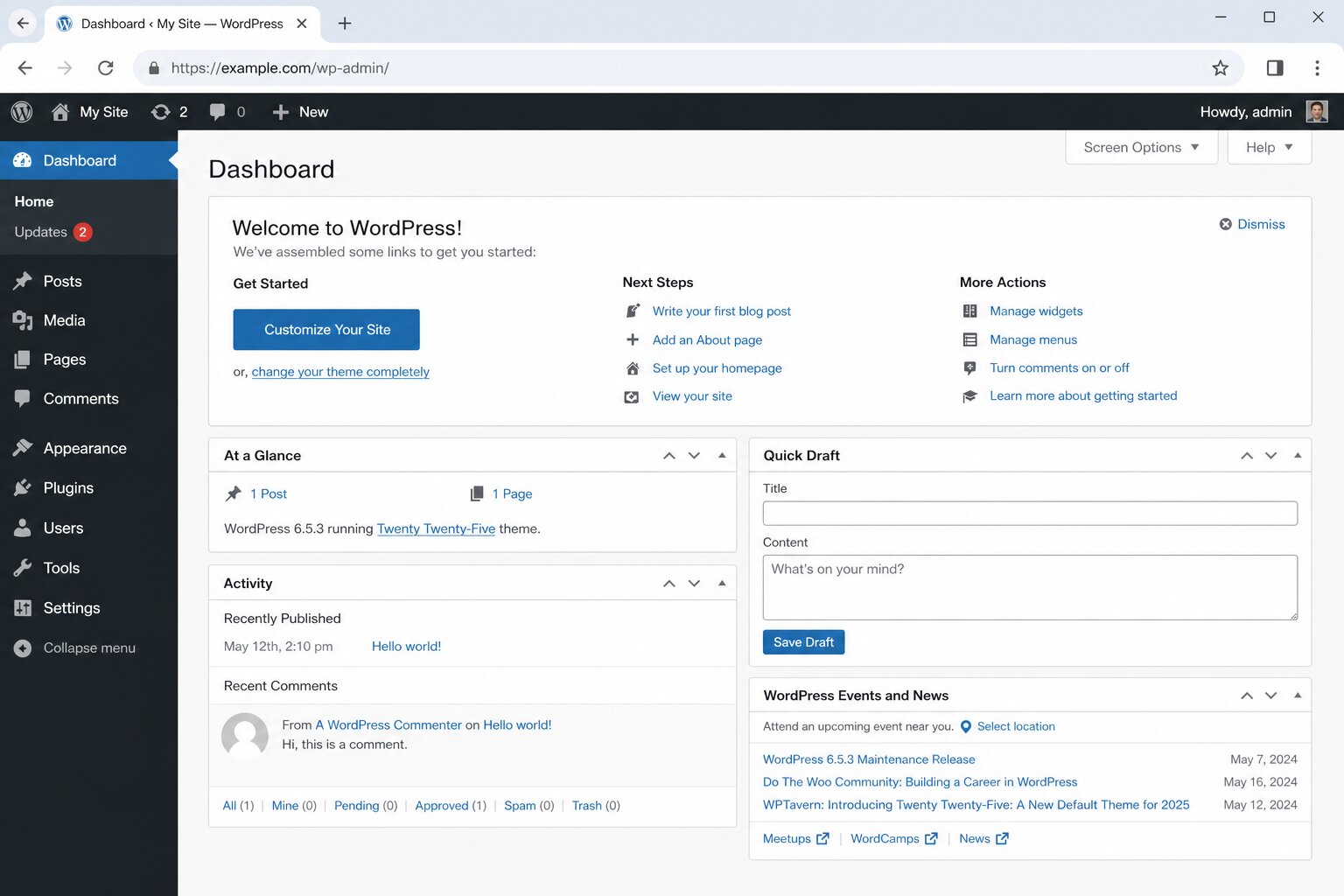Filter comments by Pending link

356,806
